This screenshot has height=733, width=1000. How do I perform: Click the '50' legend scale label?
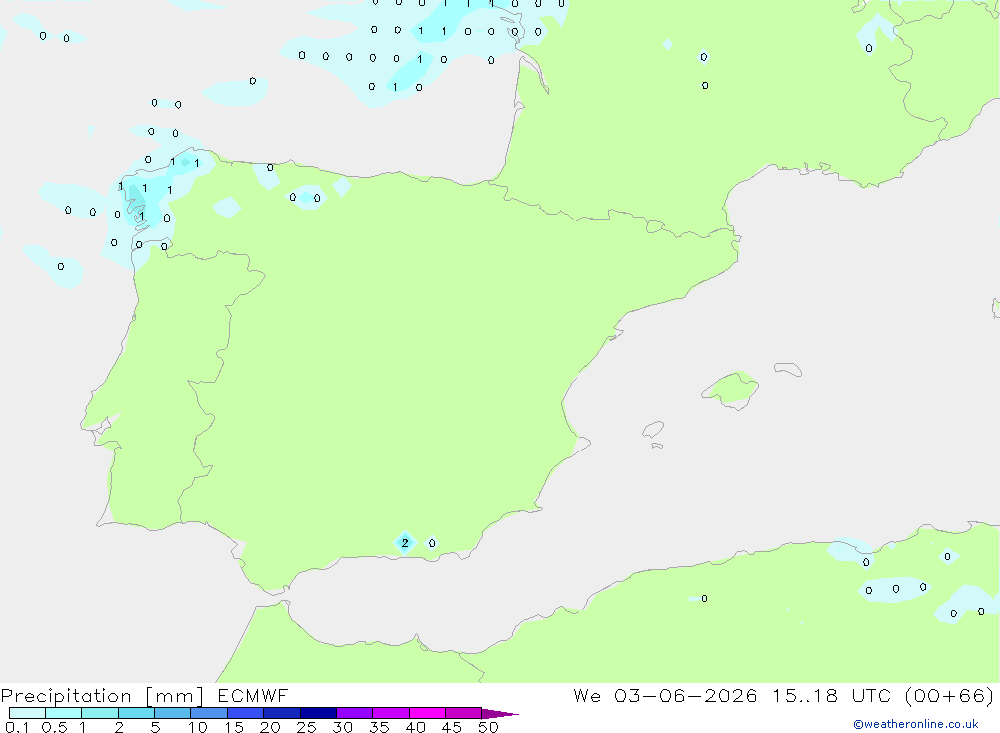488,727
